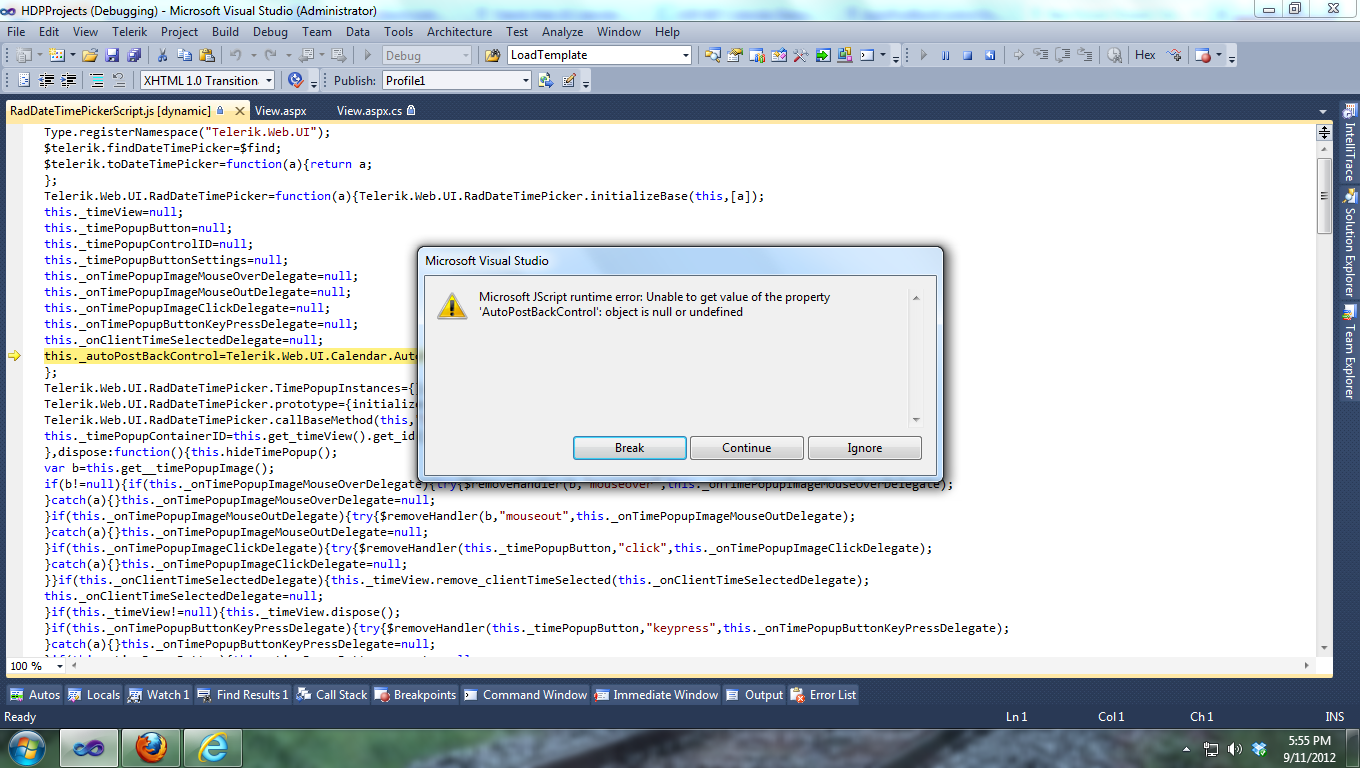Expand the Add New Item dropdown arrow
This screenshot has width=1360, height=768.
[72, 55]
